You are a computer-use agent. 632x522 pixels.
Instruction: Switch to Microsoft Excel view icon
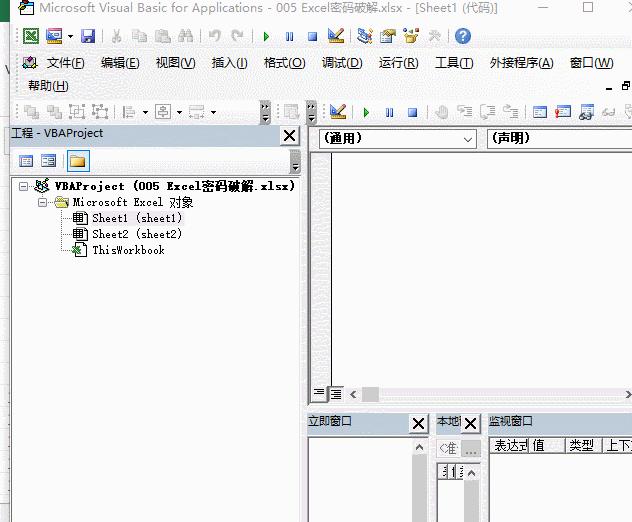[31, 36]
